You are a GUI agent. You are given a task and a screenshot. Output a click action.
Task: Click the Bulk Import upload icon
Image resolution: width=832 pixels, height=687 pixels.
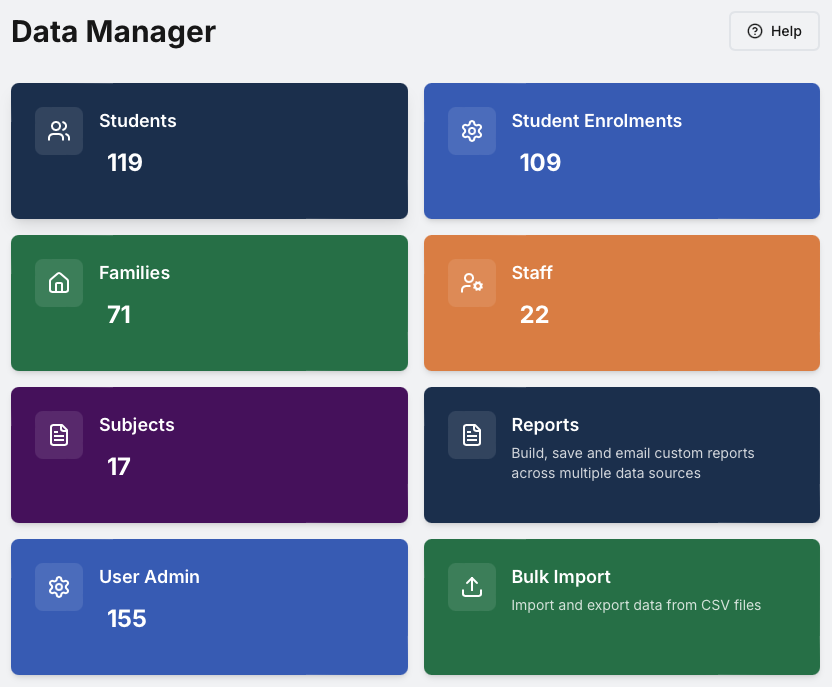pos(472,587)
